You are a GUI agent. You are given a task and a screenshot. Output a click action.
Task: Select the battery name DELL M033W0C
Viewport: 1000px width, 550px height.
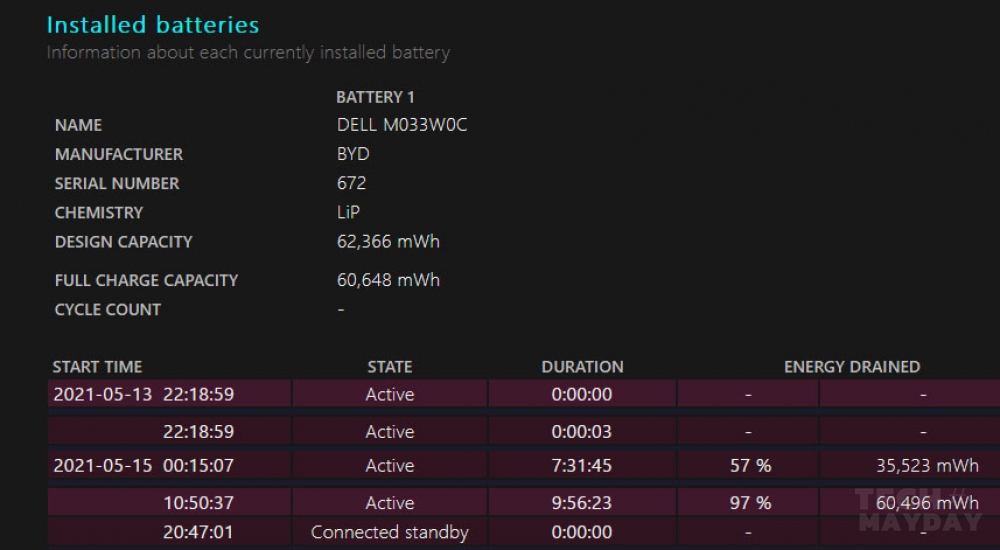click(402, 125)
